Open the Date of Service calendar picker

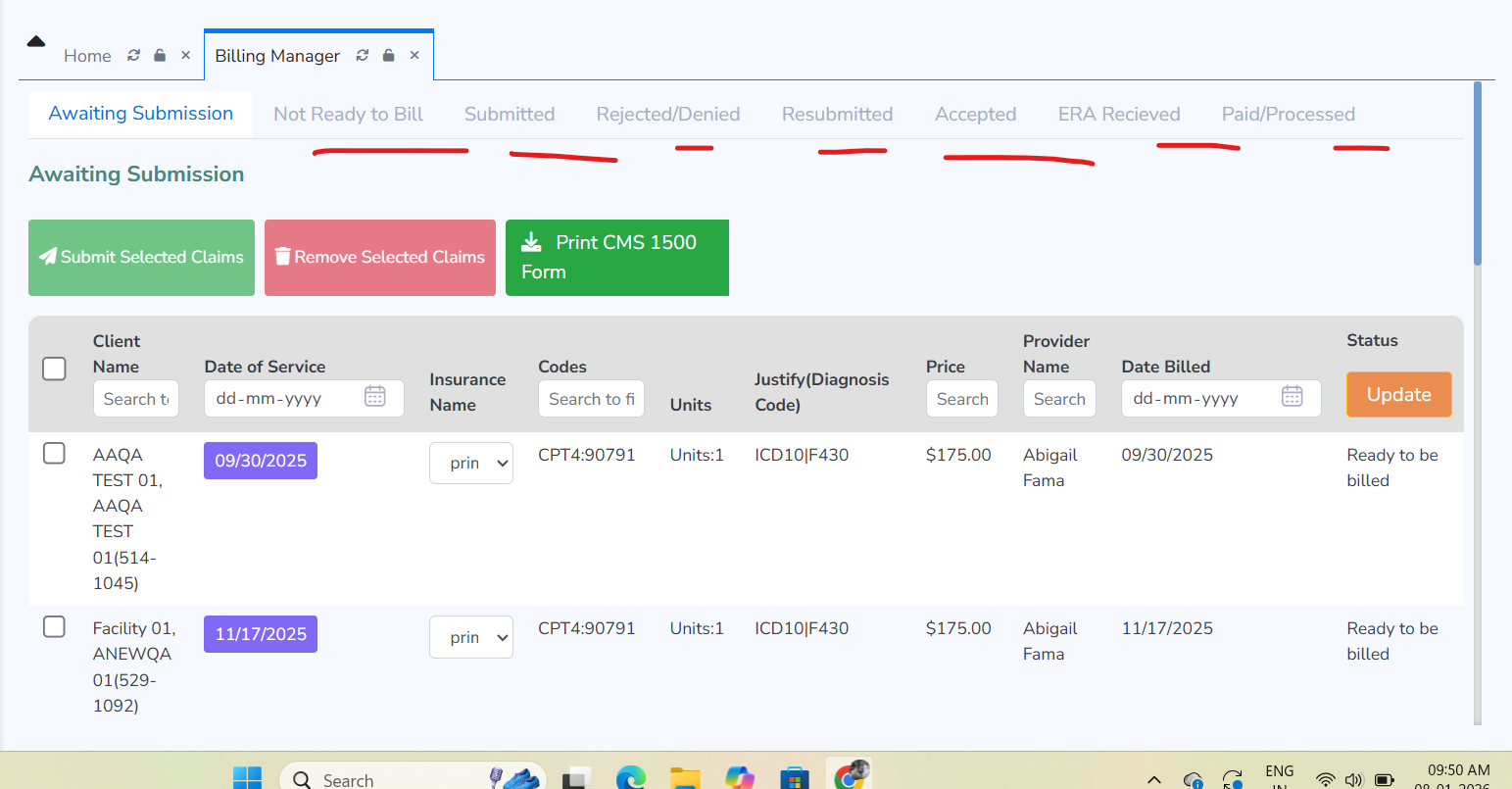click(374, 397)
